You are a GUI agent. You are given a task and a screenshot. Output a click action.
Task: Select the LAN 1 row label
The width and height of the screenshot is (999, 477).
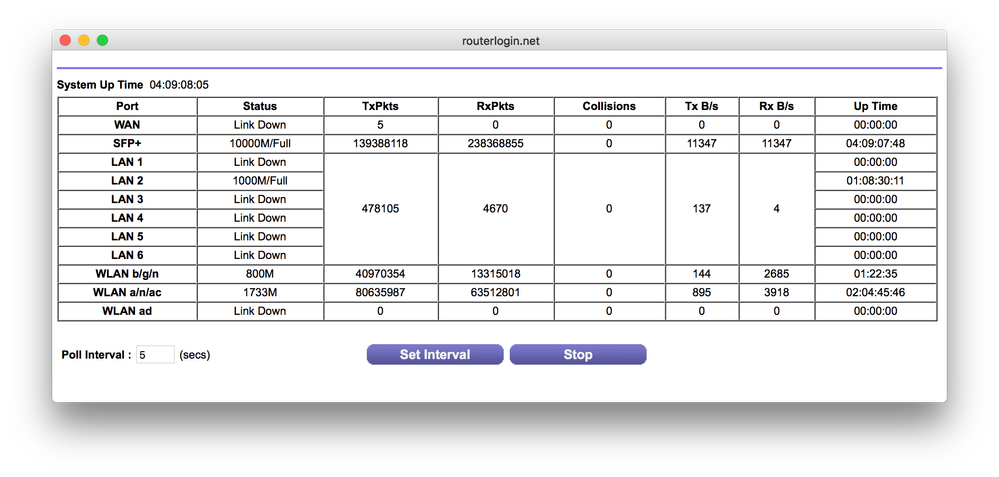127,162
